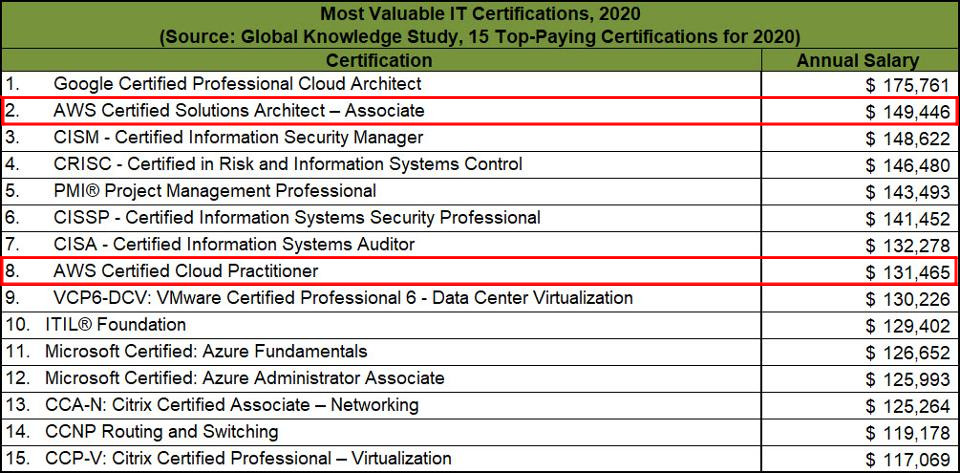Click salary value $ 146,480
960x473 pixels.
[907, 166]
